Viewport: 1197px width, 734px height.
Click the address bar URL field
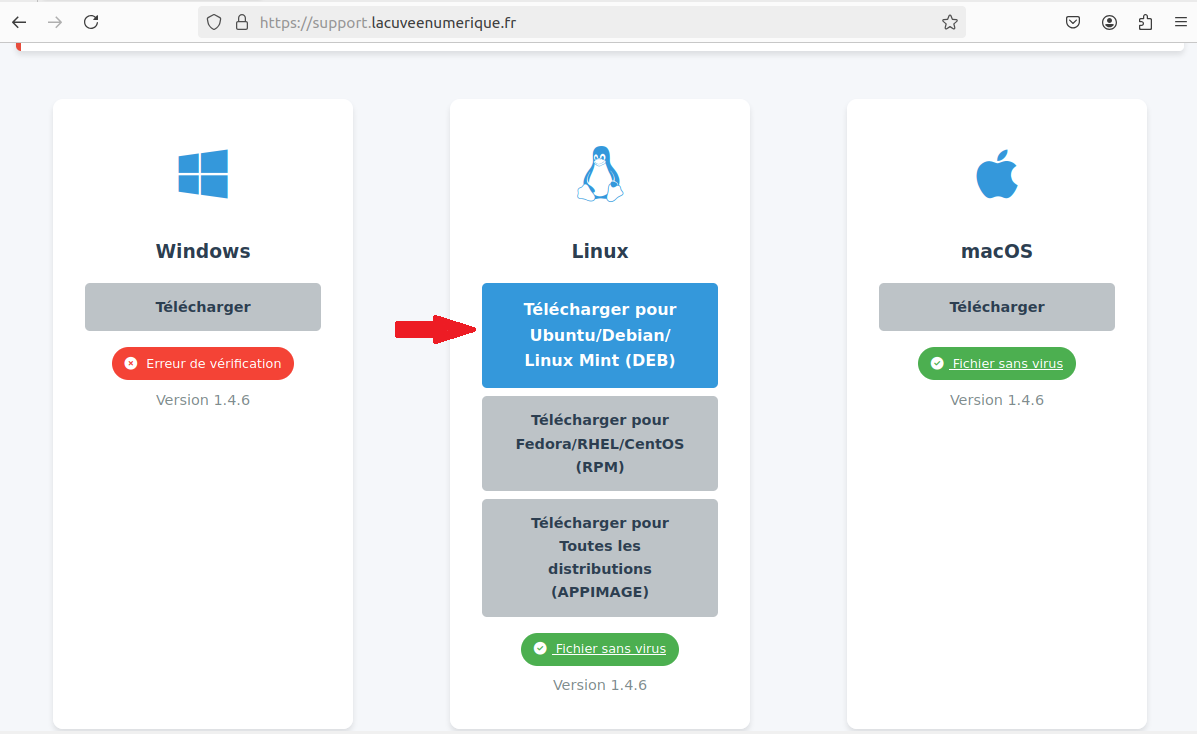click(580, 22)
